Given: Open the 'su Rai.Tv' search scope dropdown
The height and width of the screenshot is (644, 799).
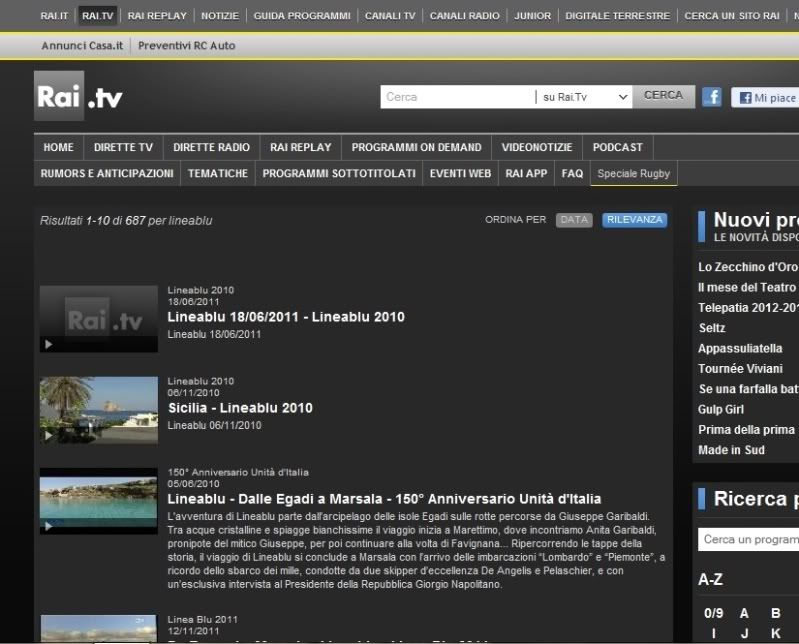Looking at the screenshot, I should pyautogui.click(x=584, y=97).
